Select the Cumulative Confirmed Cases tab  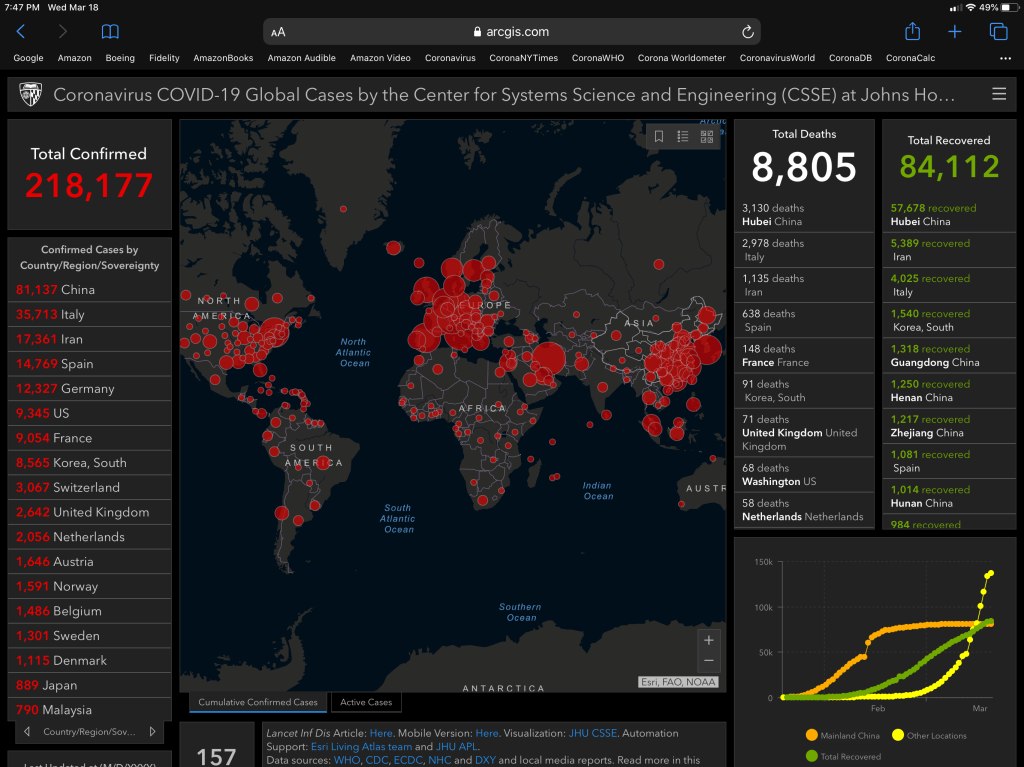tap(258, 702)
